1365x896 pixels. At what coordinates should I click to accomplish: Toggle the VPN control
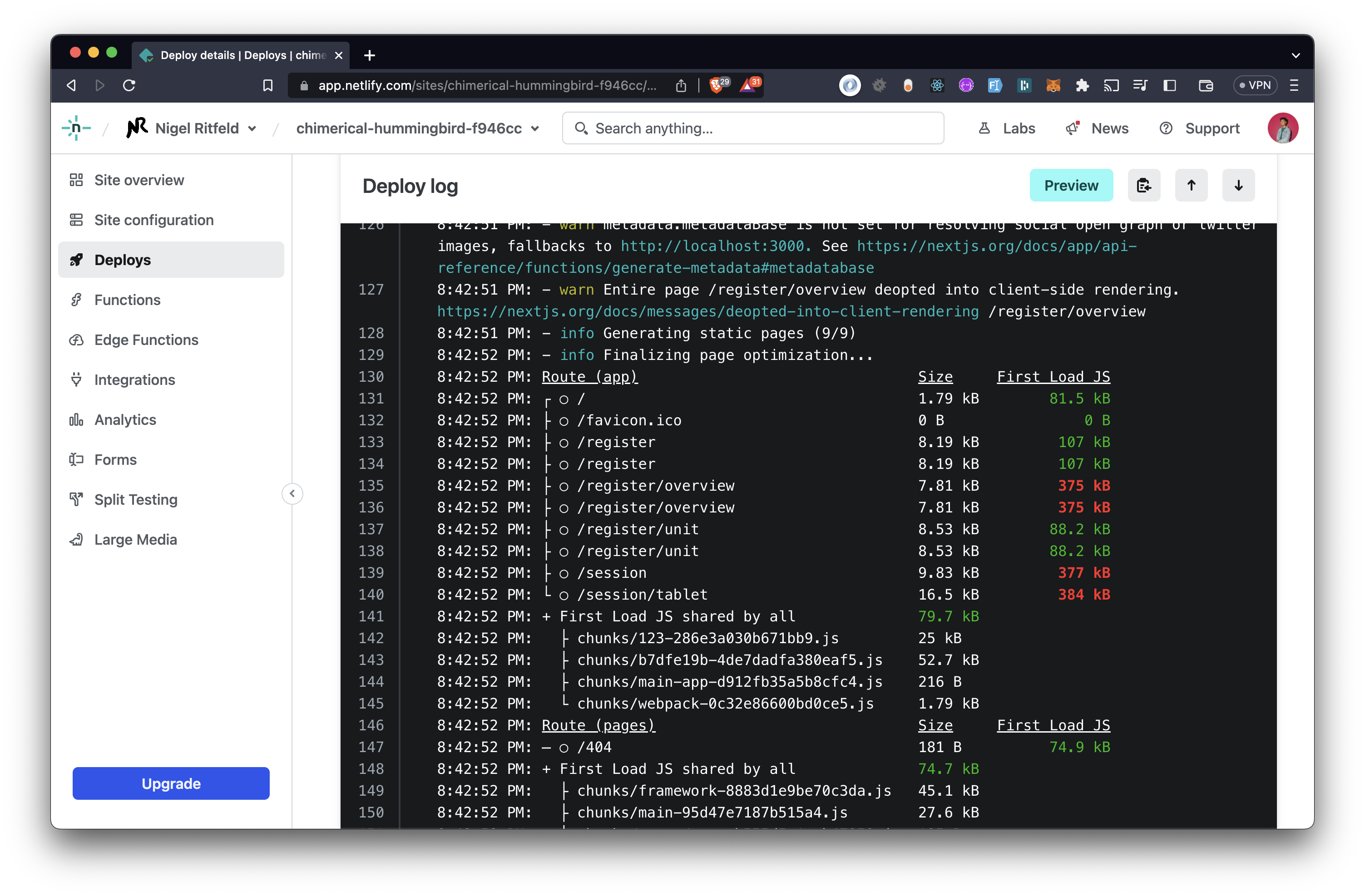(1256, 85)
